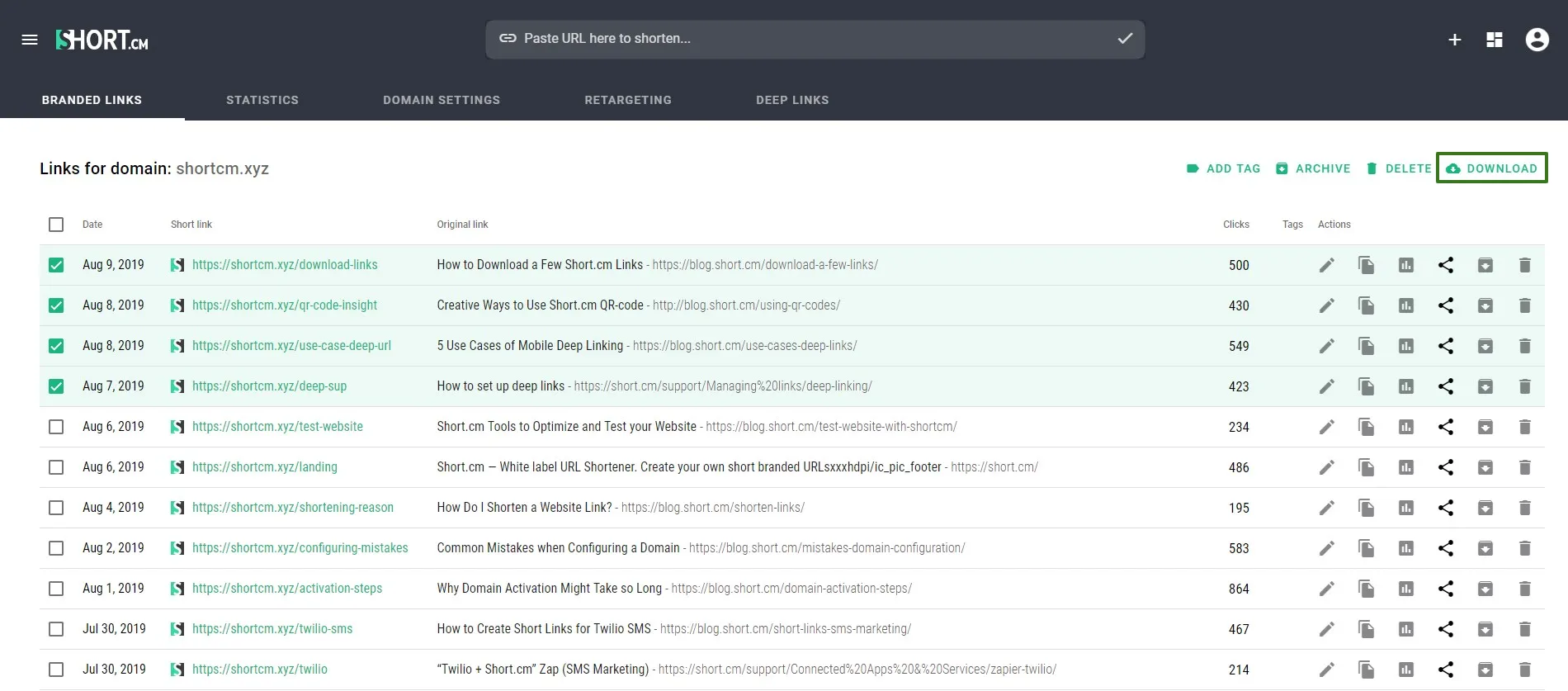1568x691 pixels.
Task: Click the Download button
Action: (x=1492, y=168)
